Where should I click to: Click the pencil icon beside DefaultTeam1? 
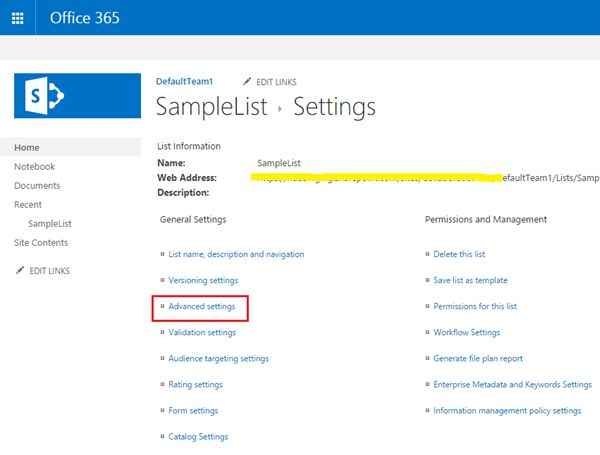247,81
